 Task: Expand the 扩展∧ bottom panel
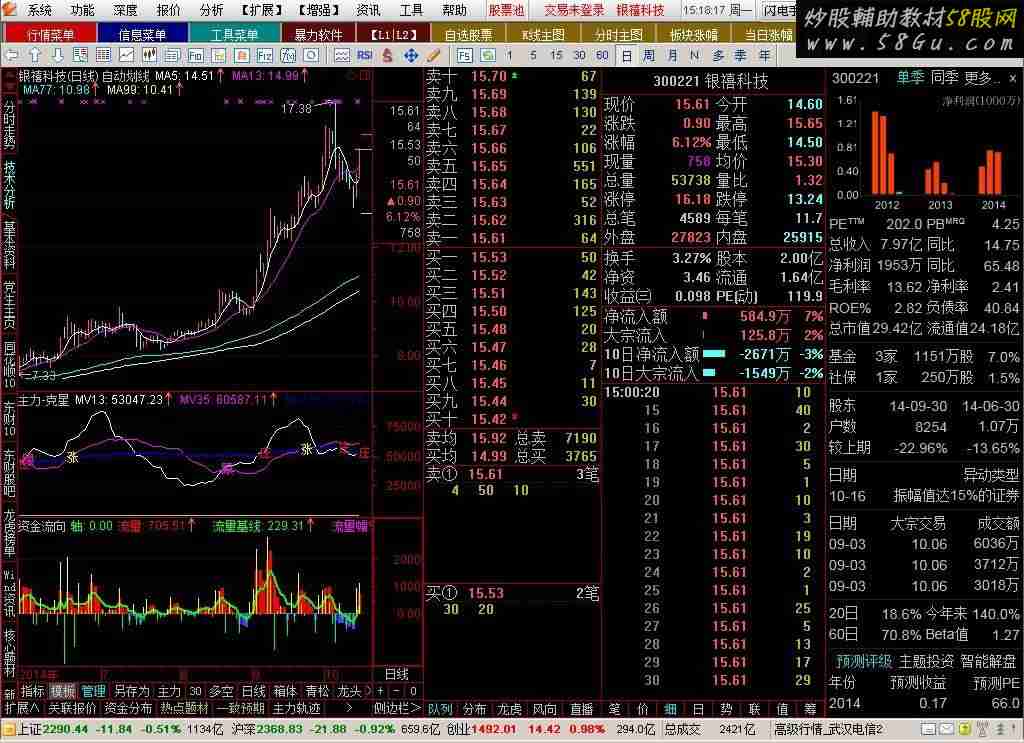tap(22, 708)
